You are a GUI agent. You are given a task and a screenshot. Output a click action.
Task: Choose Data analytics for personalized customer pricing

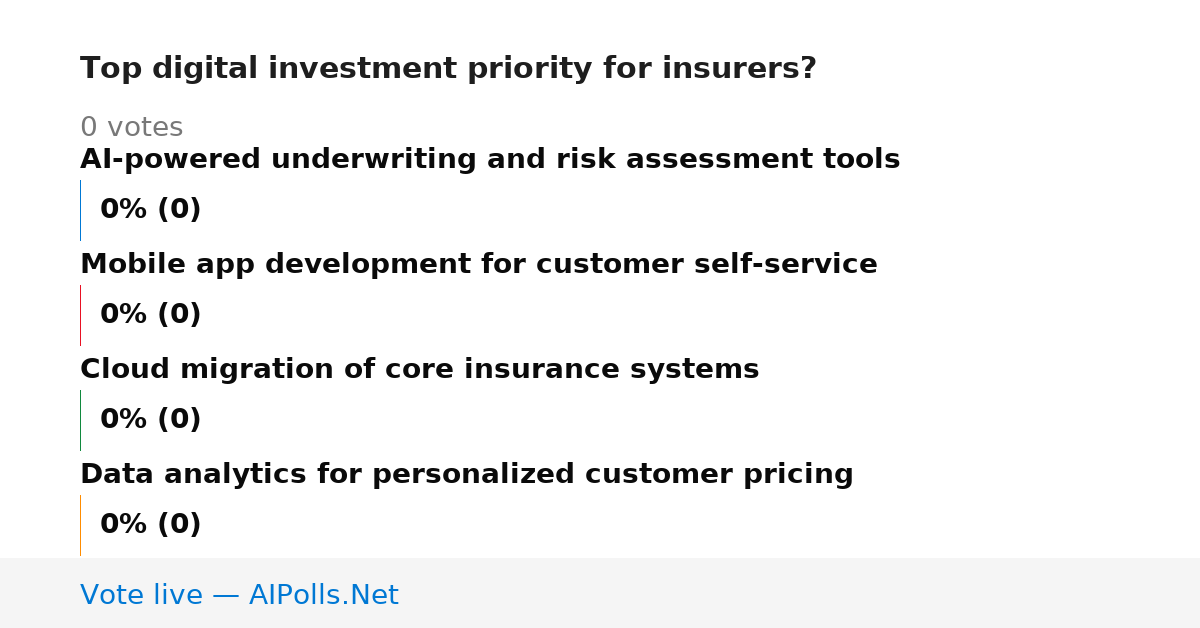(x=467, y=475)
